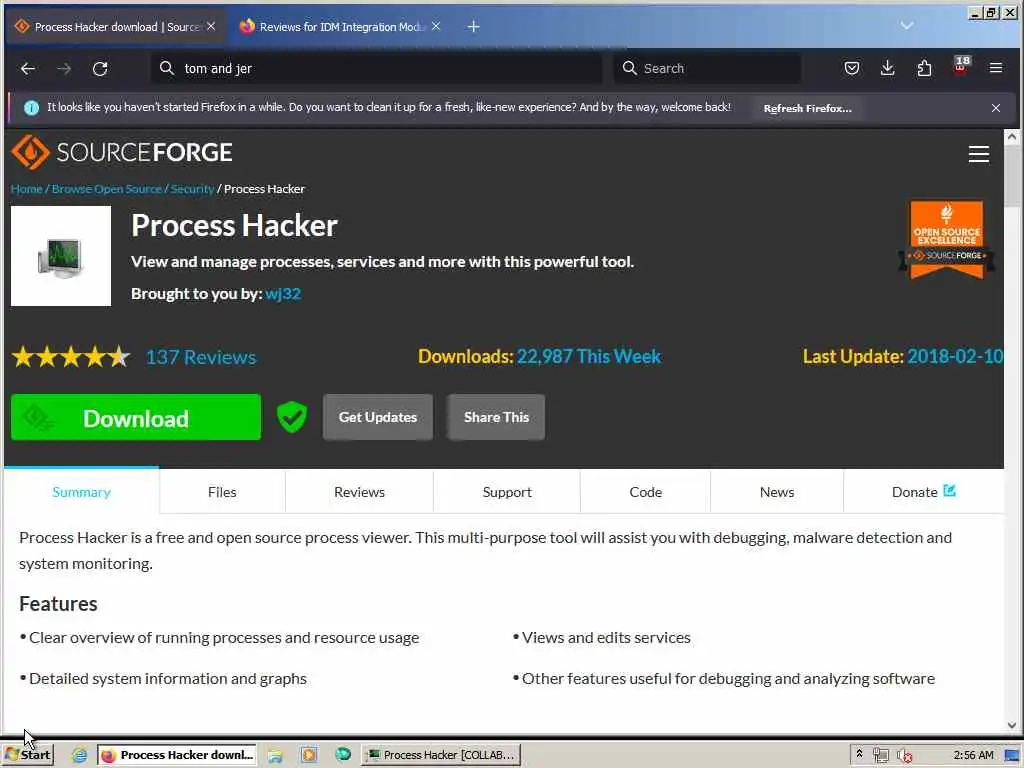Select the Summary tab

point(81,492)
